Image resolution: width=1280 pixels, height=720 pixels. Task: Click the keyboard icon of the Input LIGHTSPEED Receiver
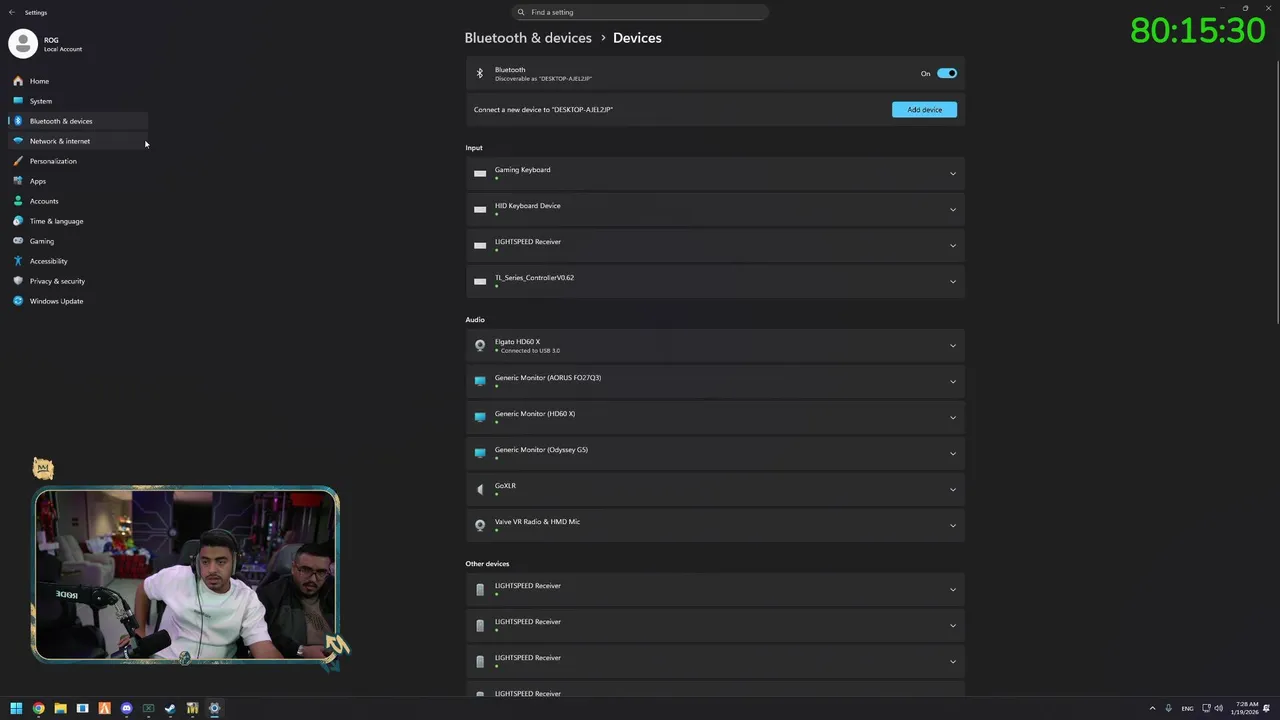point(480,245)
